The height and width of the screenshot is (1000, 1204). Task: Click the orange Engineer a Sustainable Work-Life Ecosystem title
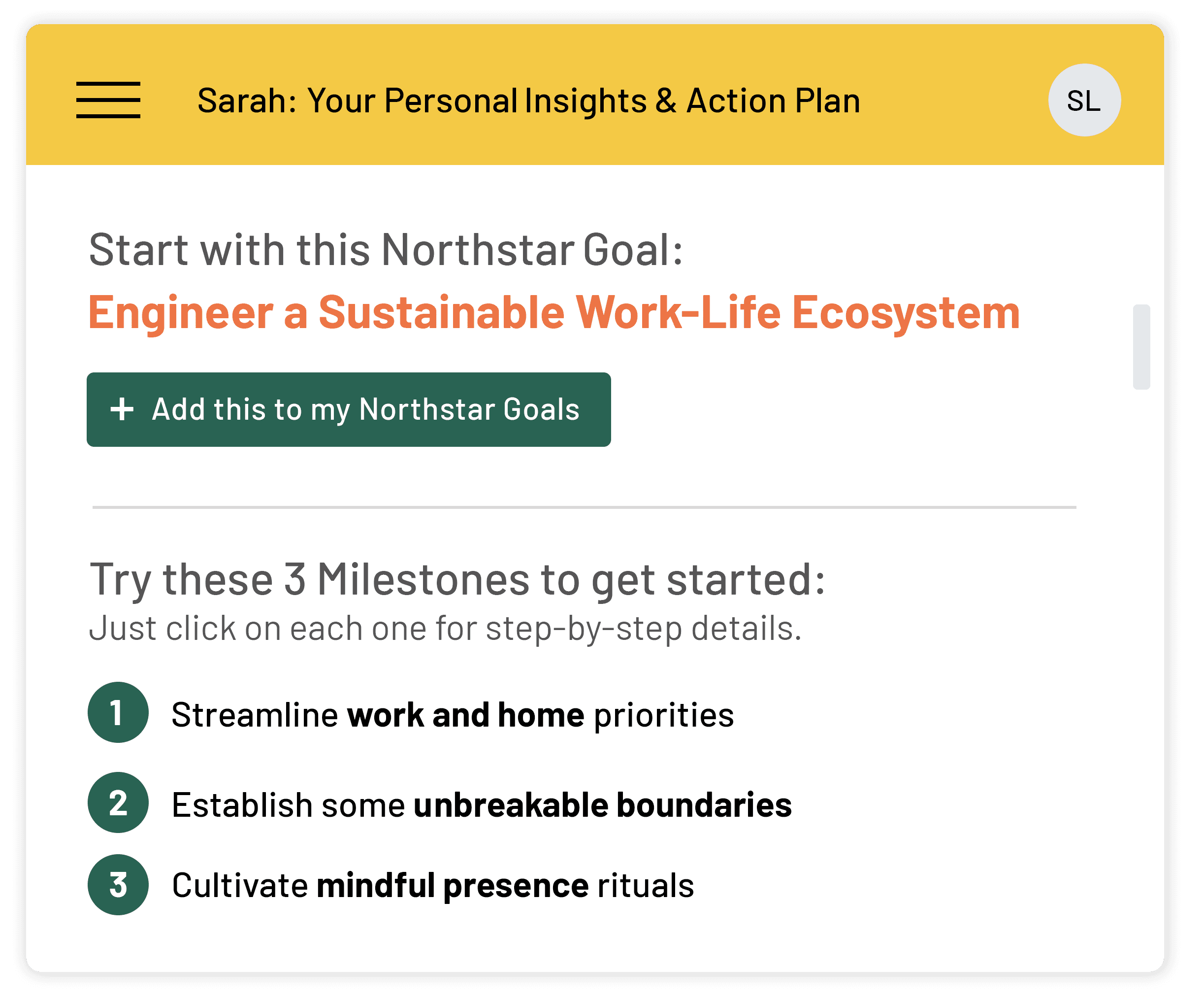(x=554, y=312)
